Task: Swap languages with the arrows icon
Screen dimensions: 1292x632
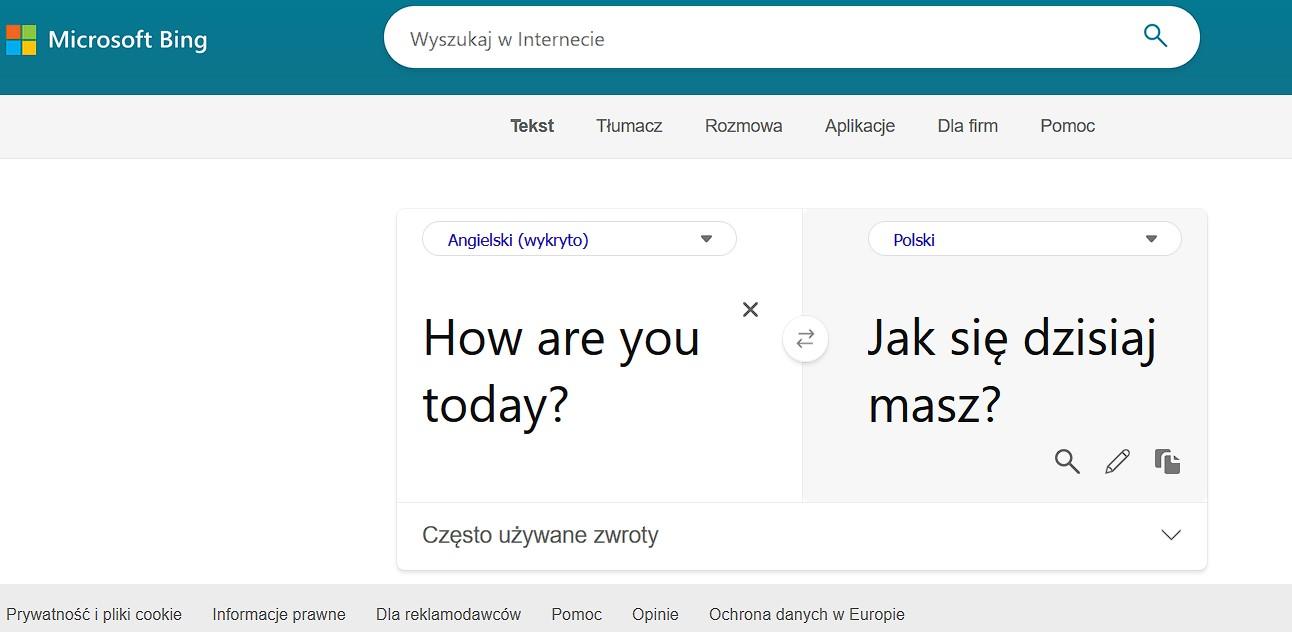Action: click(x=805, y=339)
